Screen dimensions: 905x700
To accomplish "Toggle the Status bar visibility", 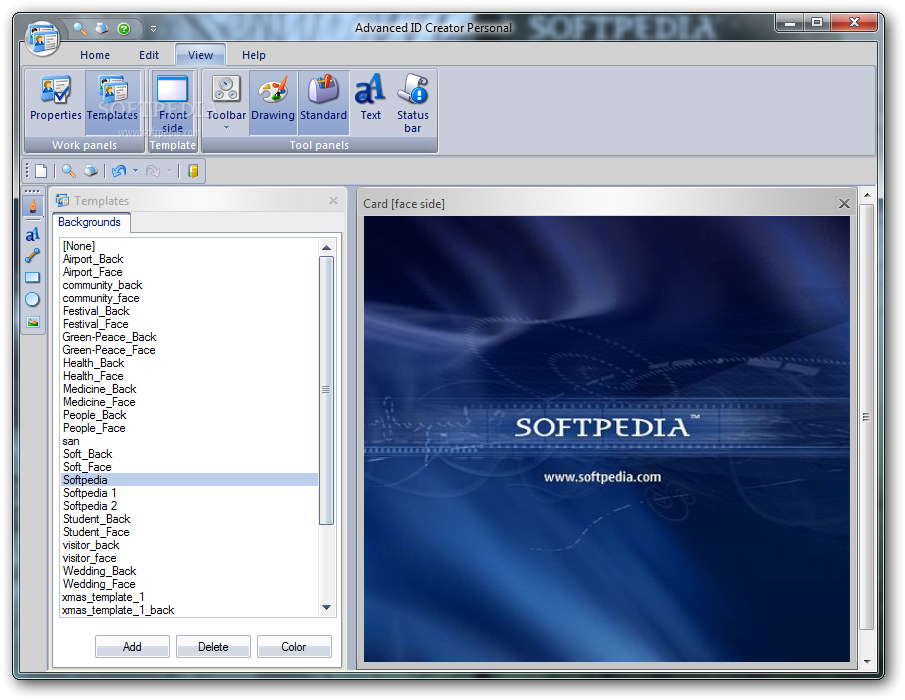I will click(x=413, y=103).
